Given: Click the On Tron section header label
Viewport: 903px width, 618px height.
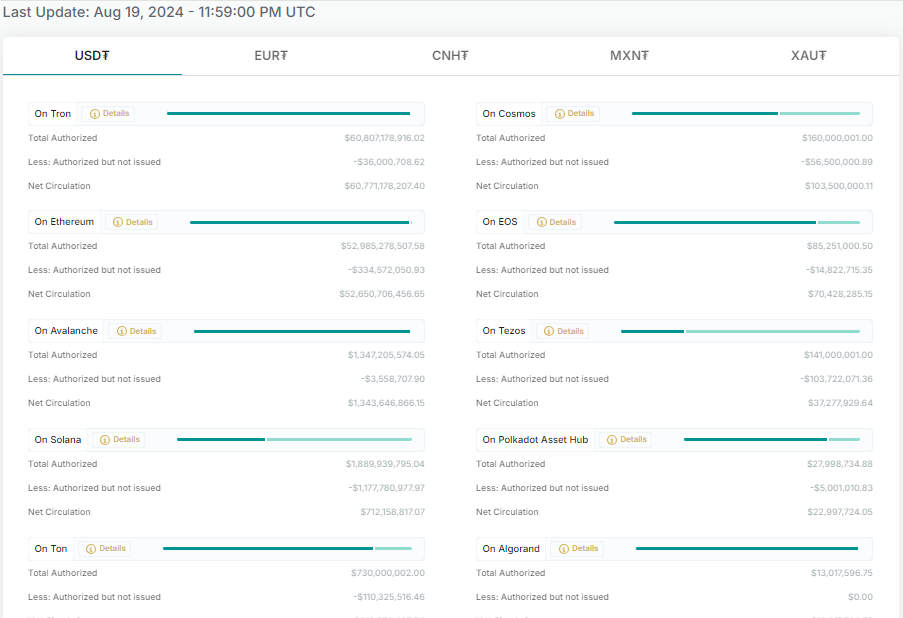Looking at the screenshot, I should tap(53, 114).
